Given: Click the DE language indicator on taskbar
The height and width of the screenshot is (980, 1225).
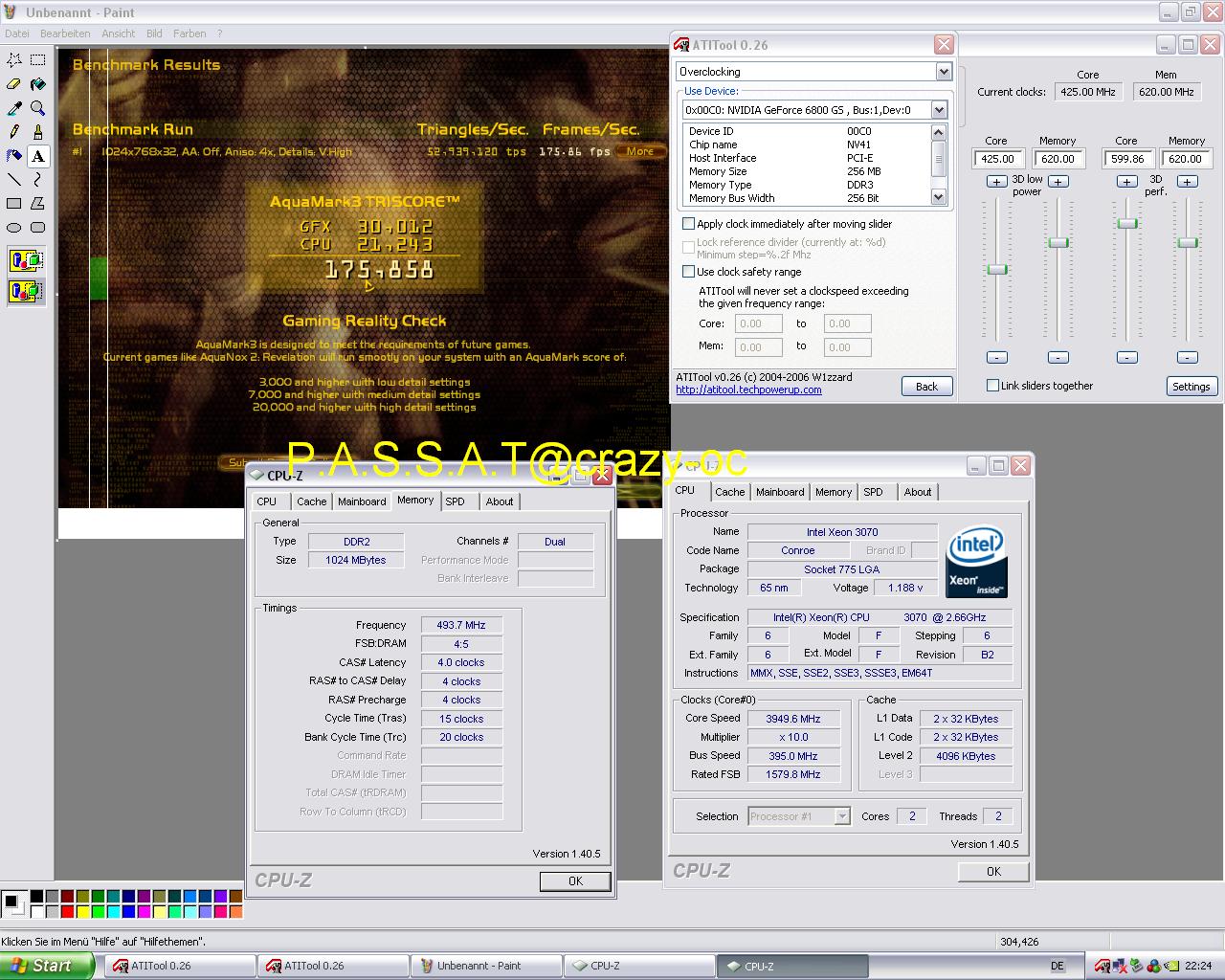Looking at the screenshot, I should (x=1058, y=966).
